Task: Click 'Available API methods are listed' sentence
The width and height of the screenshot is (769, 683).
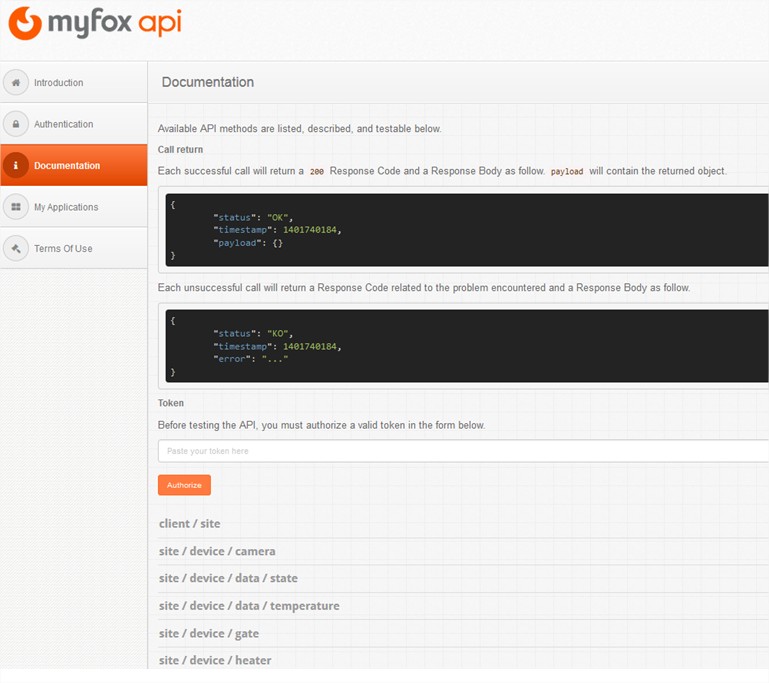Action: pos(300,128)
